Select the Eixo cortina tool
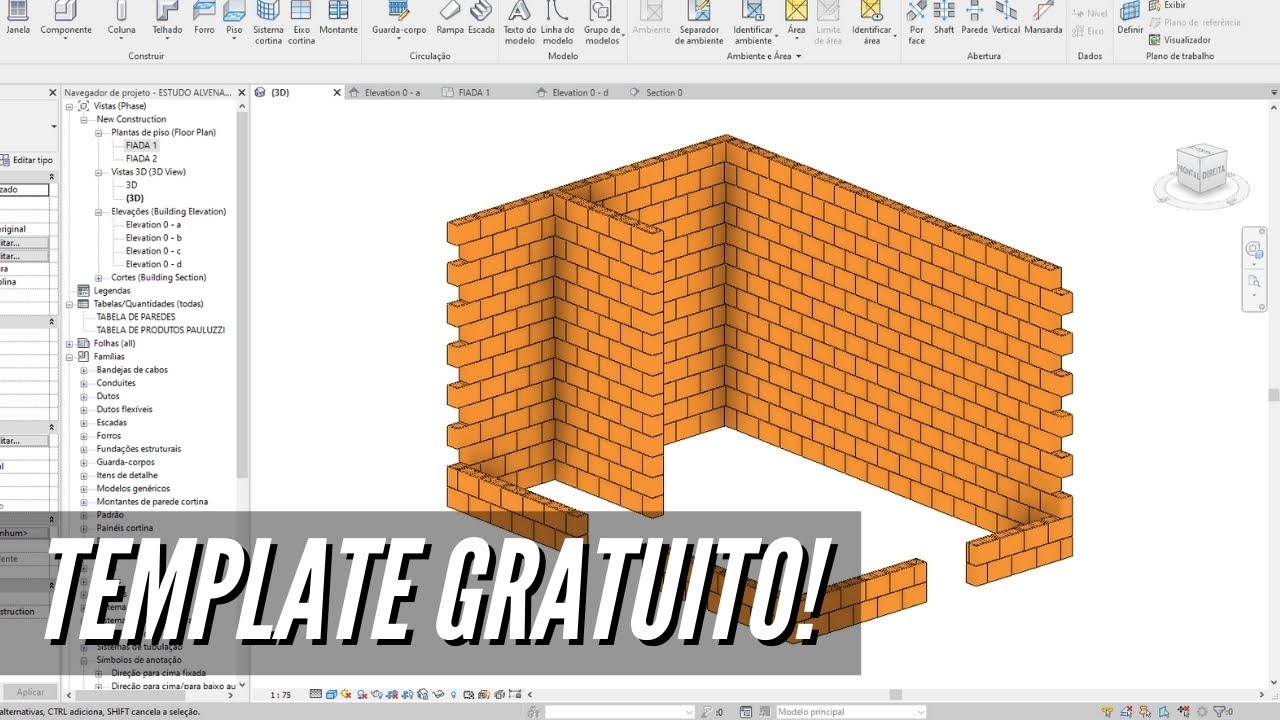Viewport: 1280px width, 720px height. tap(301, 23)
